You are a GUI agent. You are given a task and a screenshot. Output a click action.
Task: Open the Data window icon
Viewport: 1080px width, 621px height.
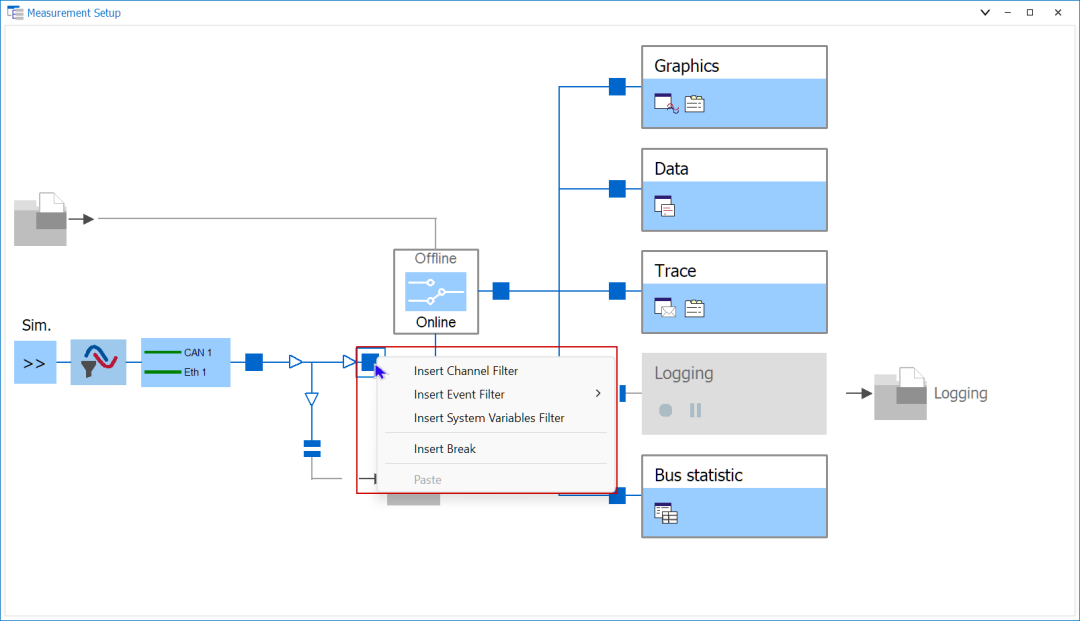(665, 206)
